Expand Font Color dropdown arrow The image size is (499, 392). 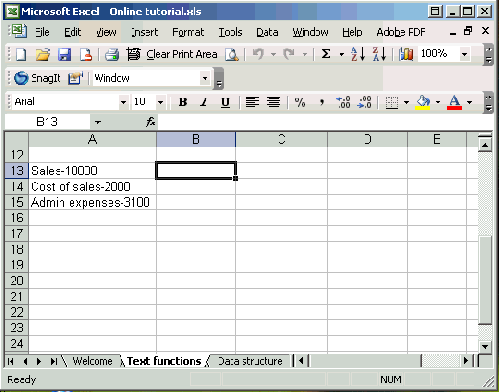(469, 102)
